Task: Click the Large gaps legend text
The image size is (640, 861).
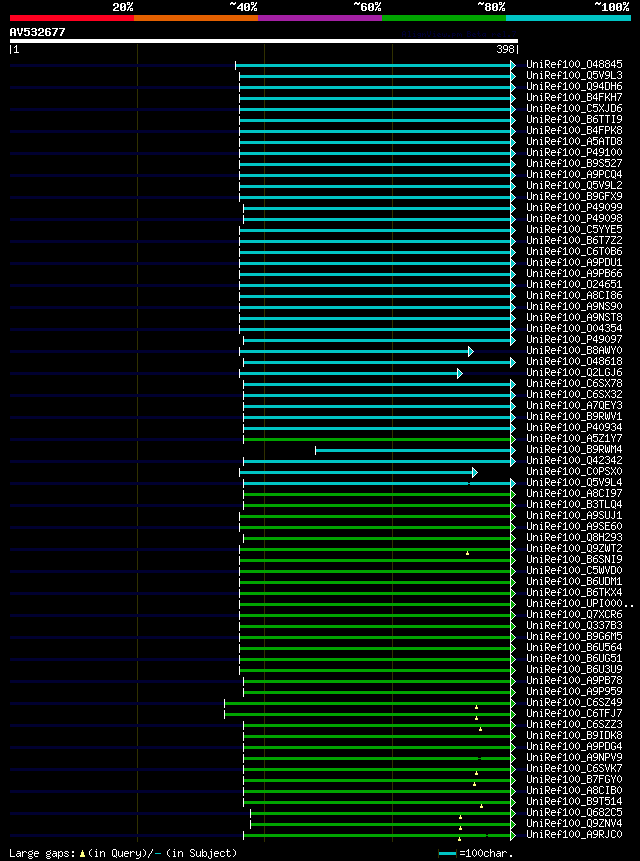Action: click(123, 853)
